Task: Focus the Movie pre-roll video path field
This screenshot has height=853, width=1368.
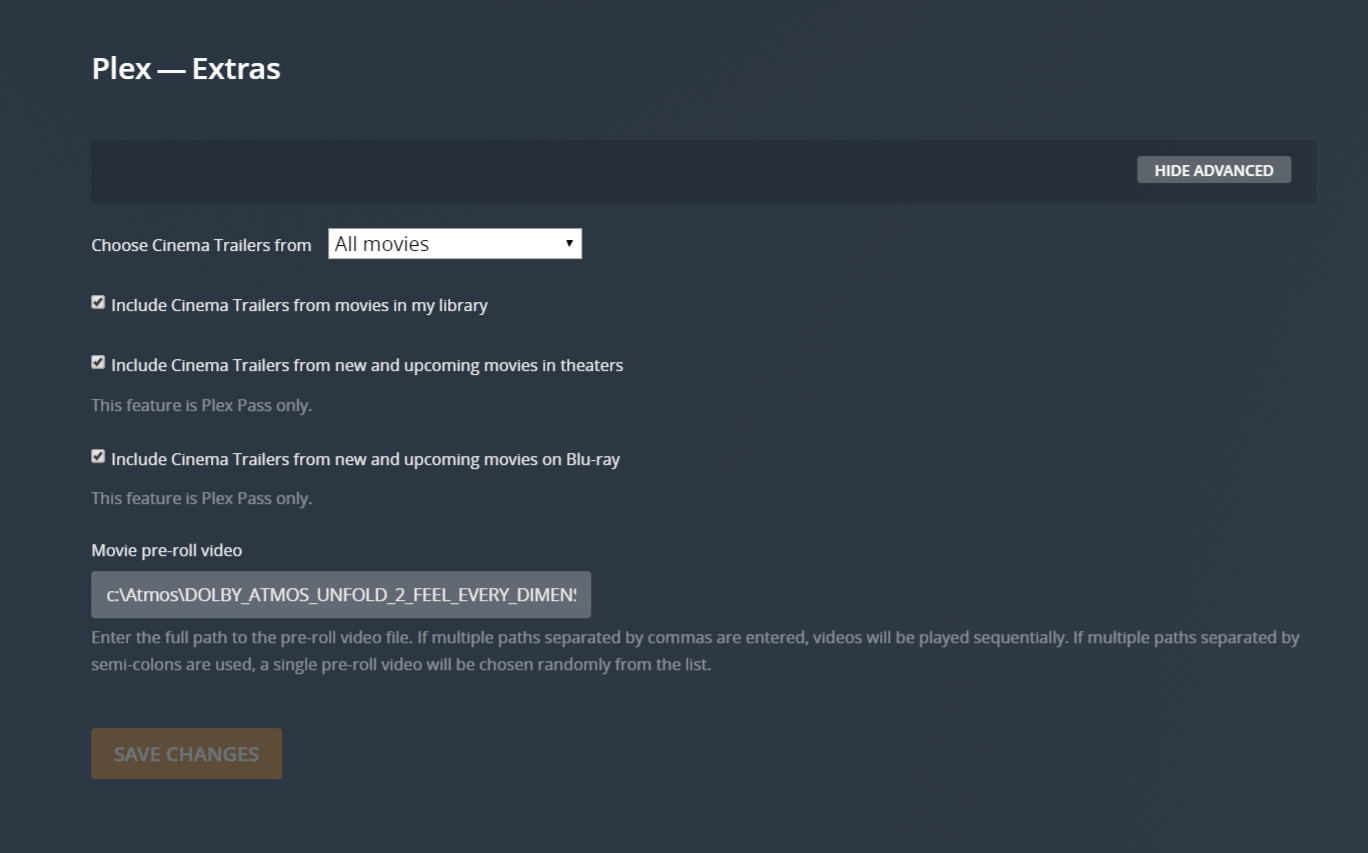Action: pyautogui.click(x=340, y=595)
